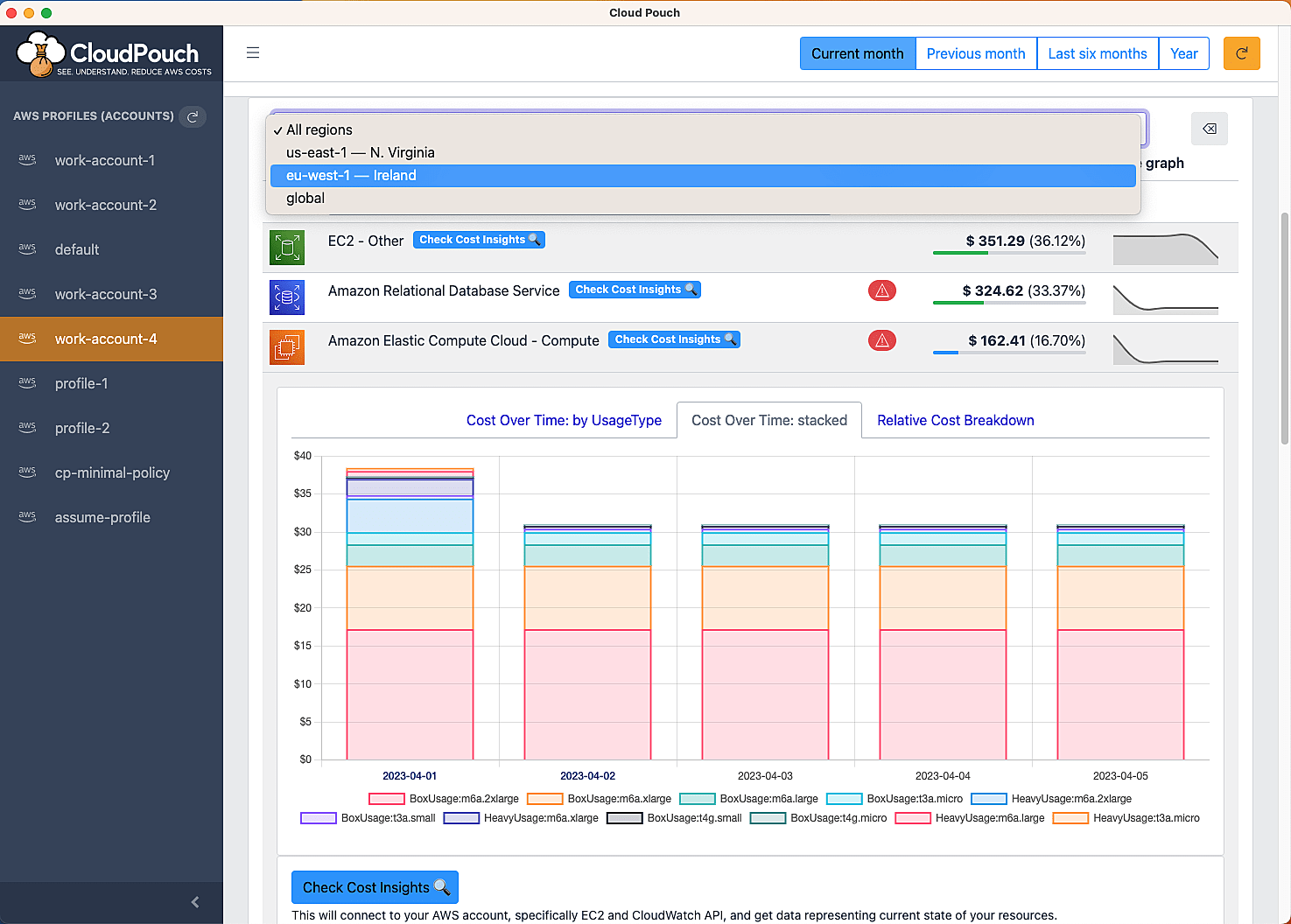
Task: Click the orange refresh data button
Action: click(1241, 53)
